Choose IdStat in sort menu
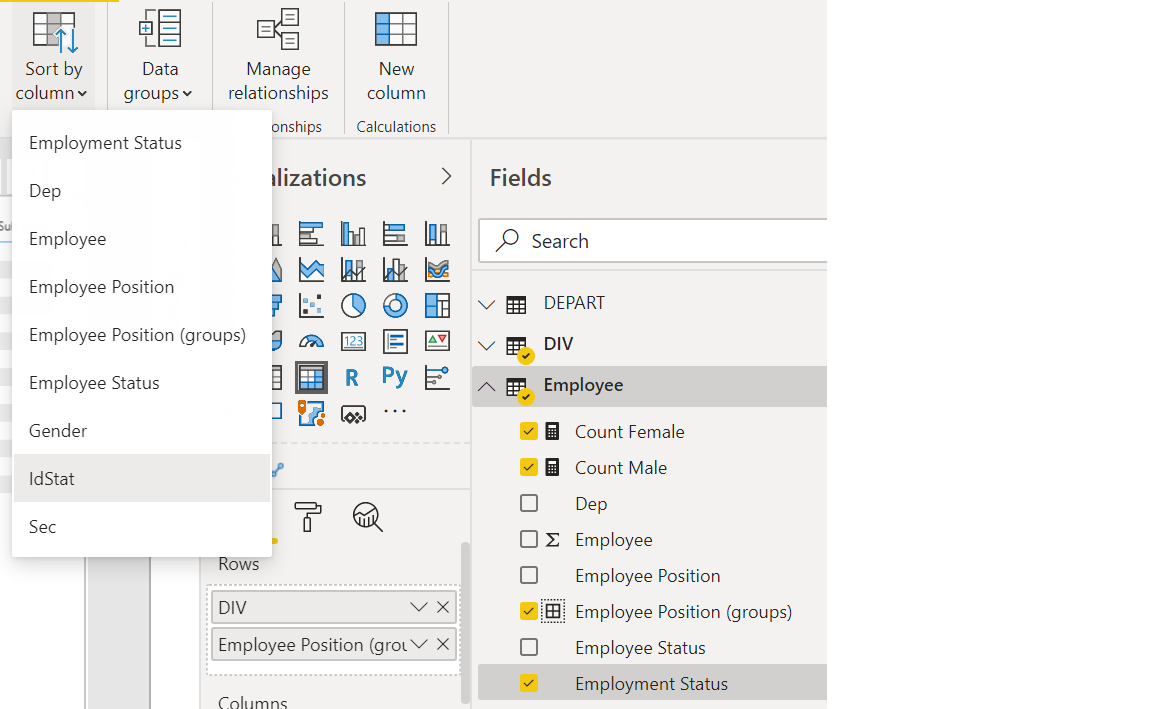 click(142, 478)
